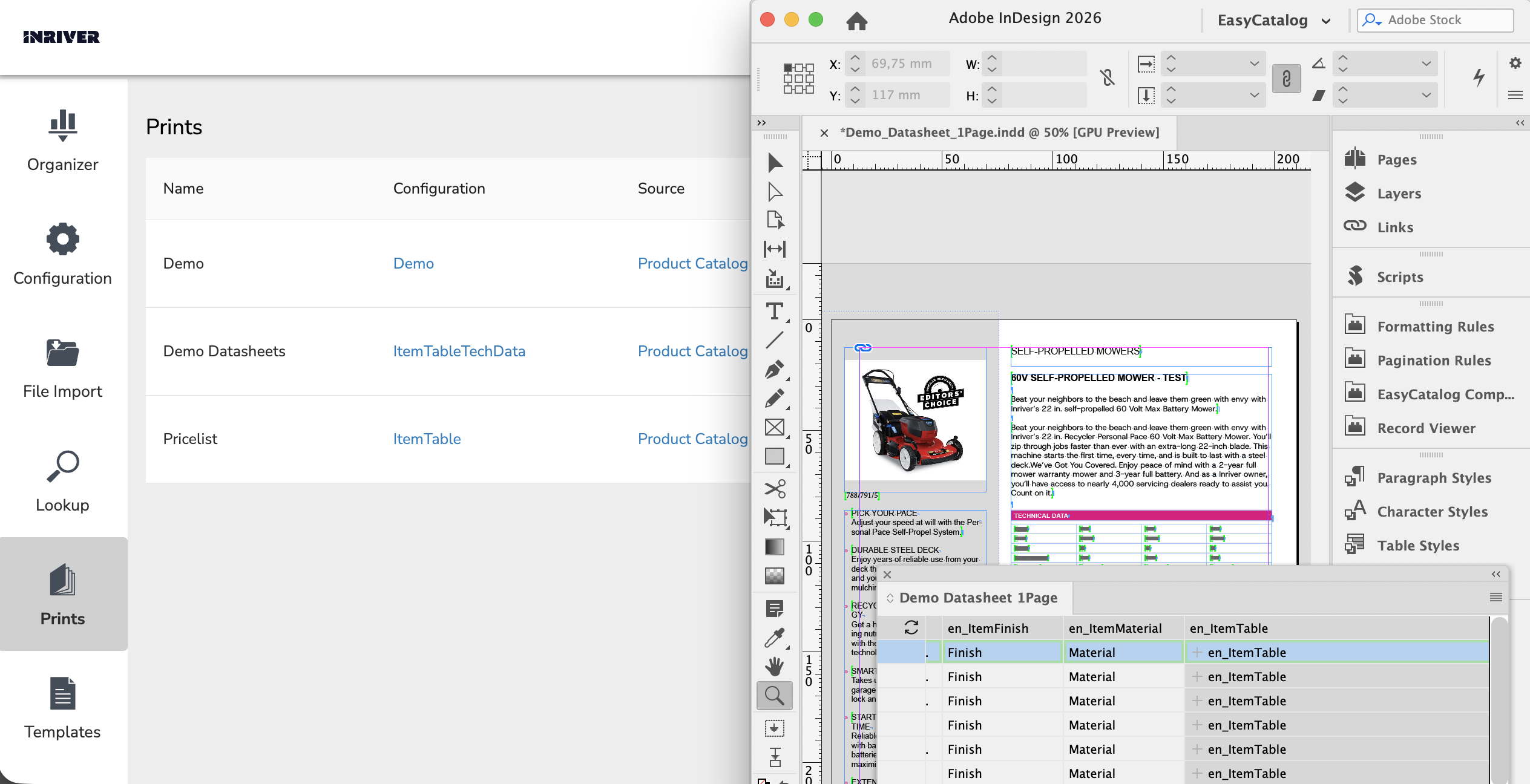Select the Selection tool arrow
Viewport: 1530px width, 784px height.
point(775,163)
